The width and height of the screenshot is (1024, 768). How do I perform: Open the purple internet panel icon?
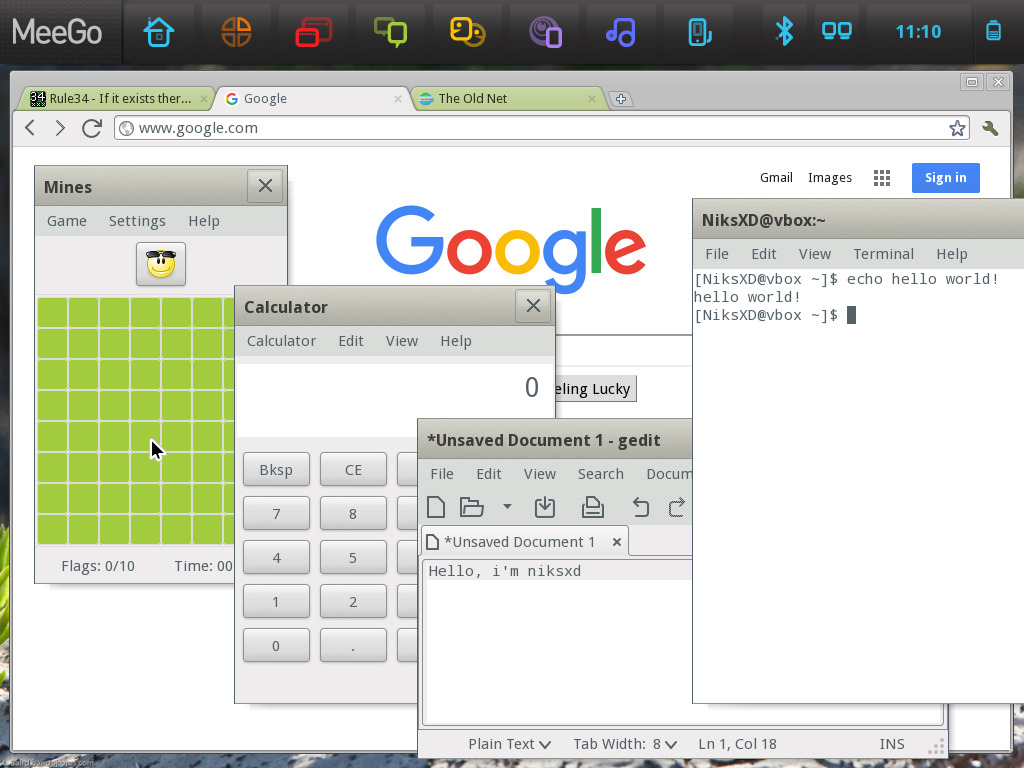[545, 32]
